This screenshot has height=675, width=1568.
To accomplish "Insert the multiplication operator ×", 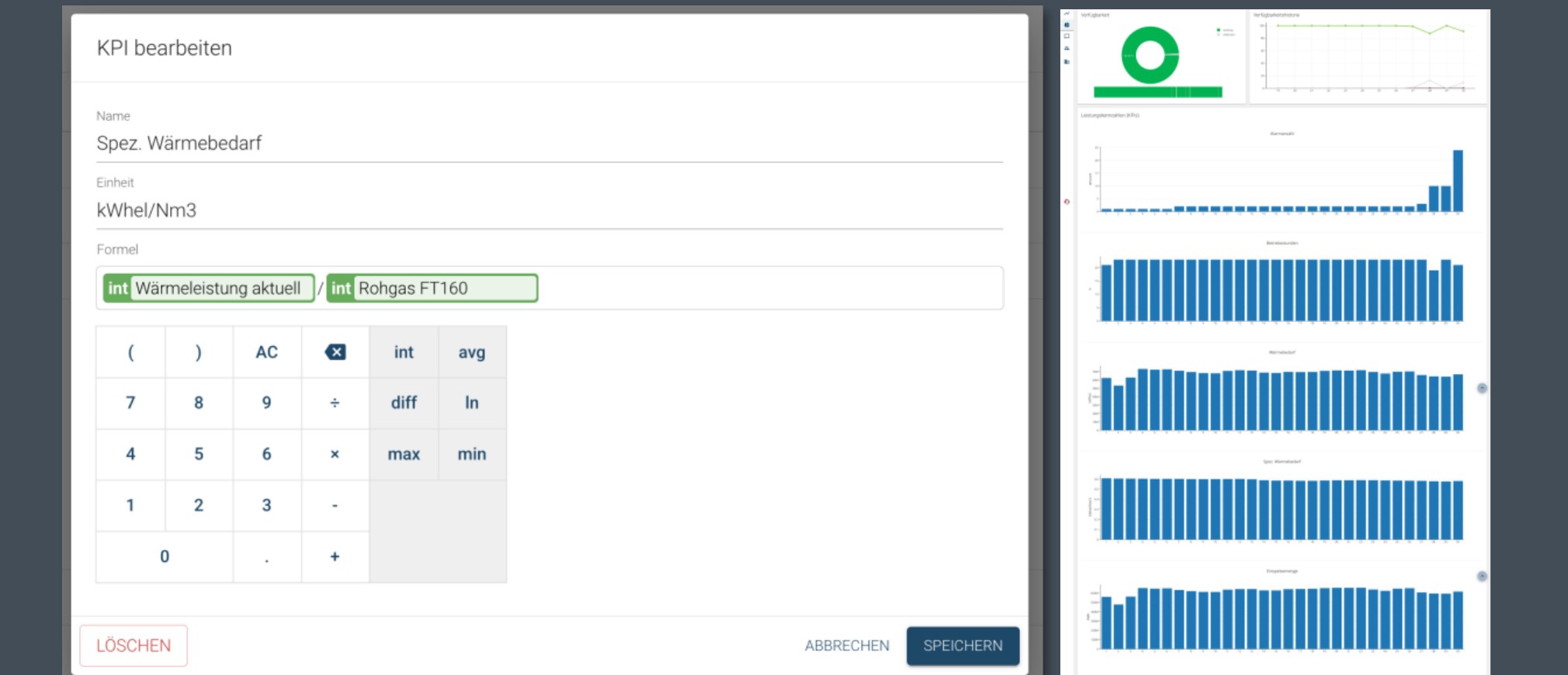I will click(x=335, y=454).
